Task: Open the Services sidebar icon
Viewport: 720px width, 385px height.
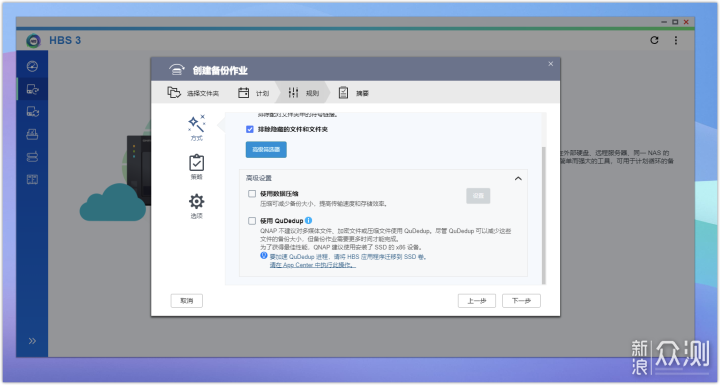Action: point(32,179)
